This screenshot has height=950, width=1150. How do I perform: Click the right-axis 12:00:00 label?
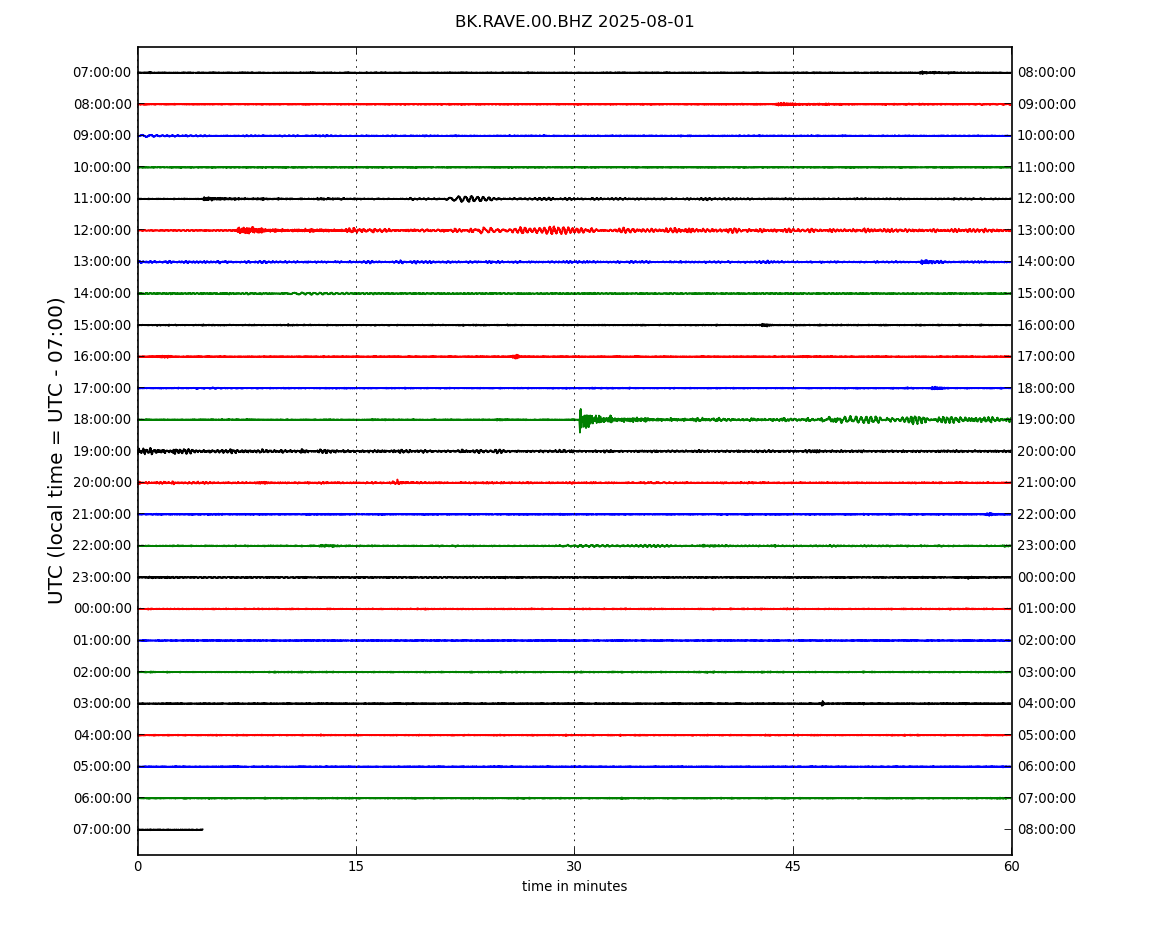(x=1047, y=199)
